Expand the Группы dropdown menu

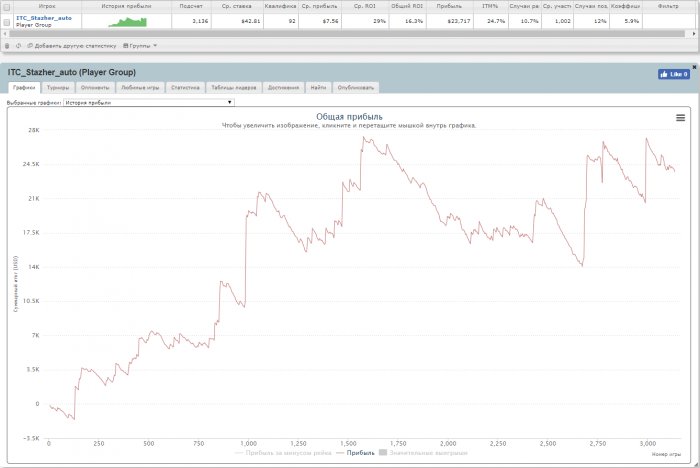pos(140,46)
